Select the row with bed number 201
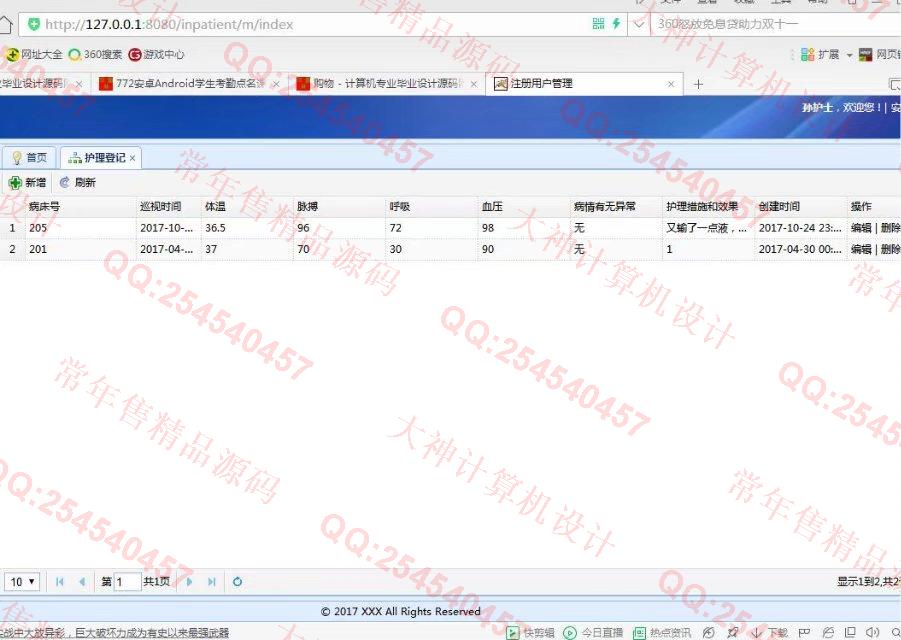The width and height of the screenshot is (901, 640). click(x=450, y=249)
